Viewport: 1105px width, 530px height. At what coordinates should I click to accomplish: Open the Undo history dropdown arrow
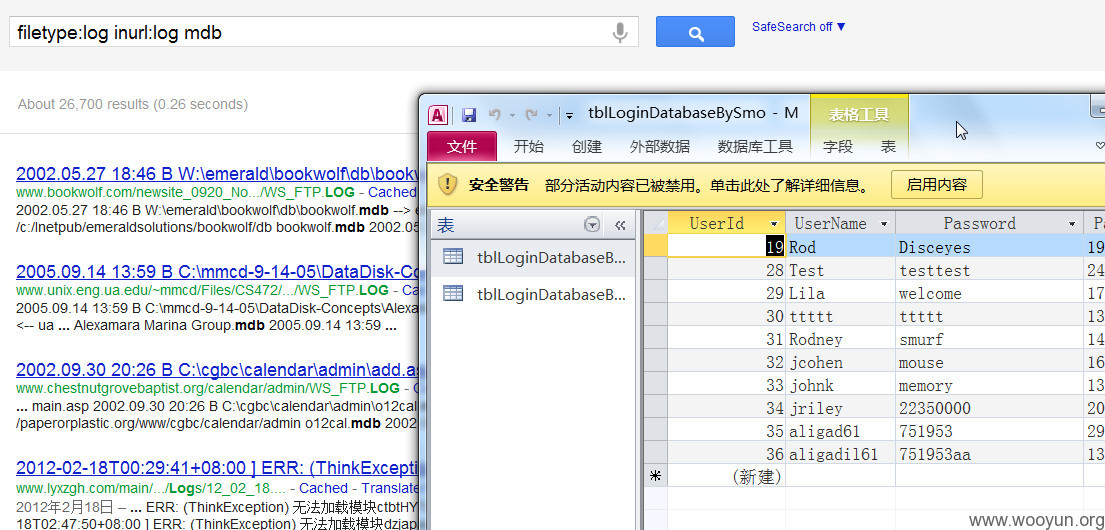click(512, 116)
